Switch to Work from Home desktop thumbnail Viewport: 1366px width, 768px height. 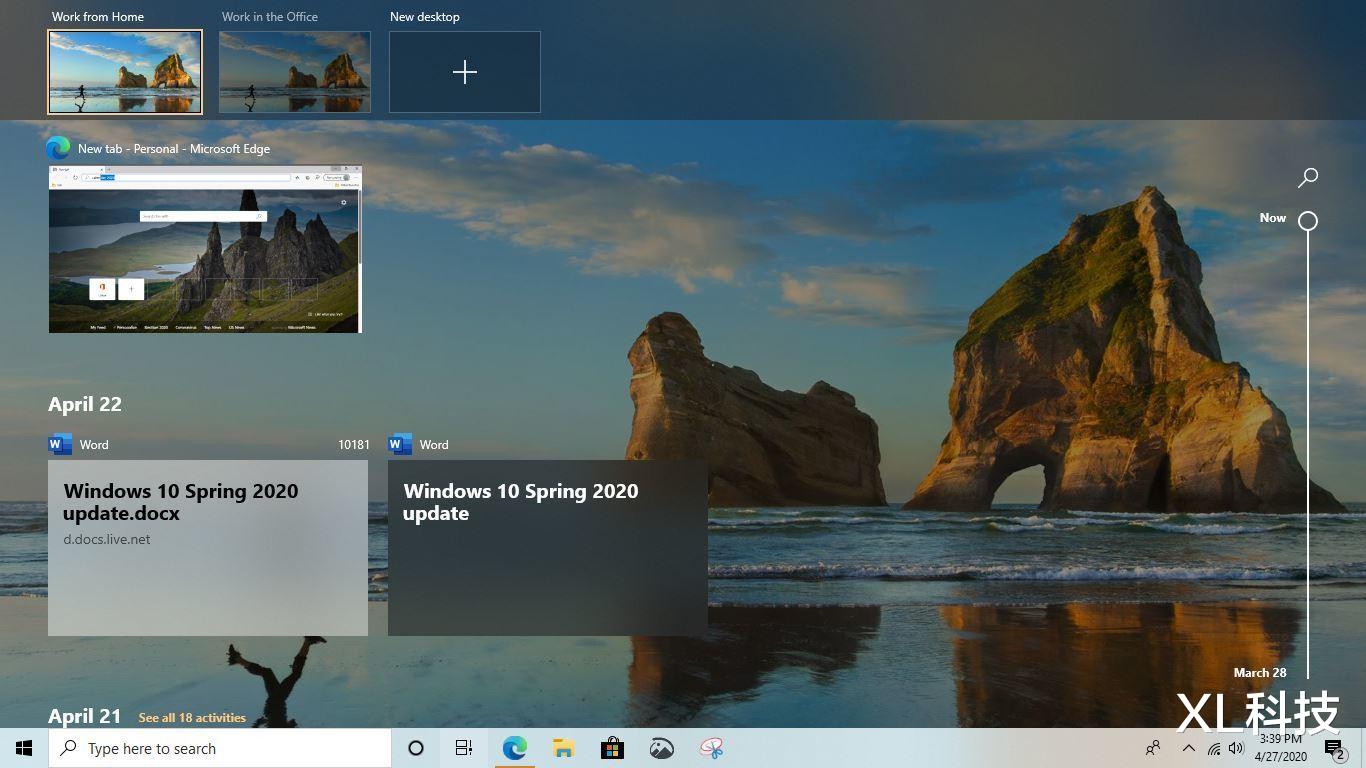[x=125, y=72]
